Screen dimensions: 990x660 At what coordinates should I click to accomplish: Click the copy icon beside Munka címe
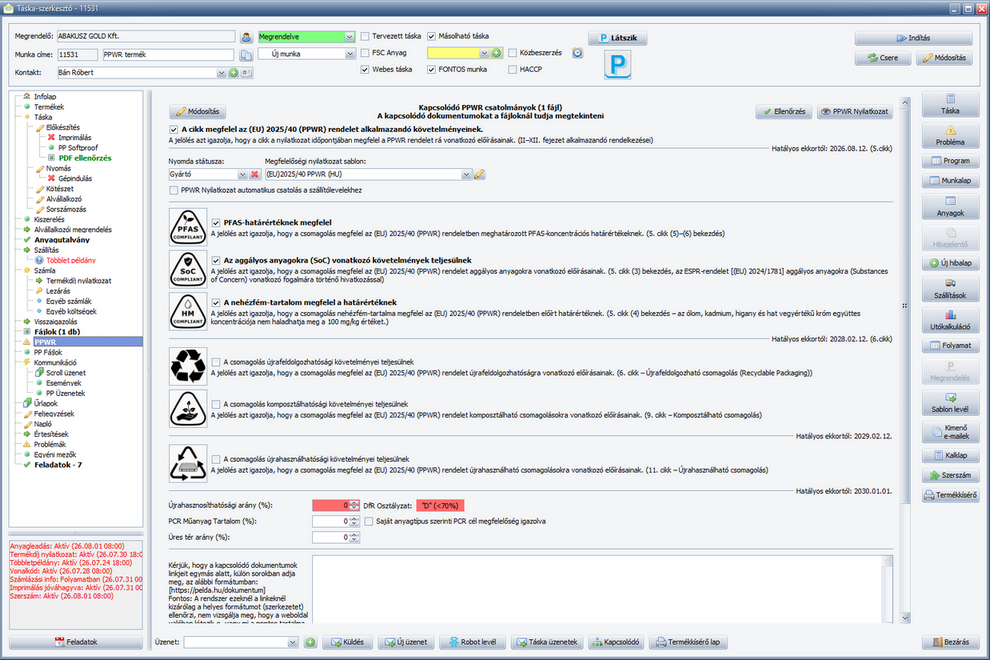click(x=246, y=55)
